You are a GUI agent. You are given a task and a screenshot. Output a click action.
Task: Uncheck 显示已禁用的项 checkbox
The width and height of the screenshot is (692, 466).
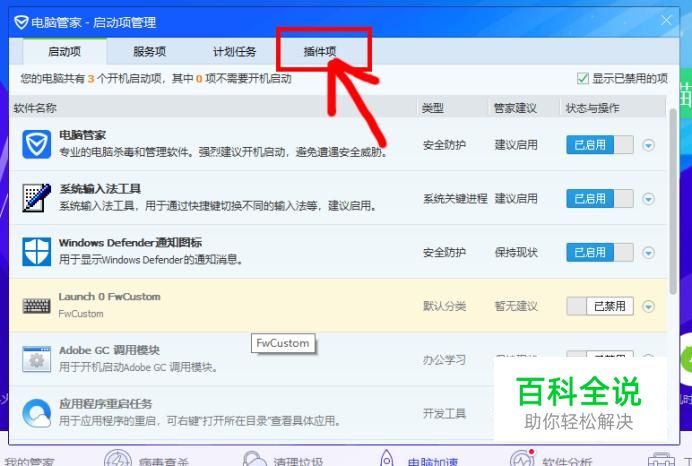click(x=583, y=79)
